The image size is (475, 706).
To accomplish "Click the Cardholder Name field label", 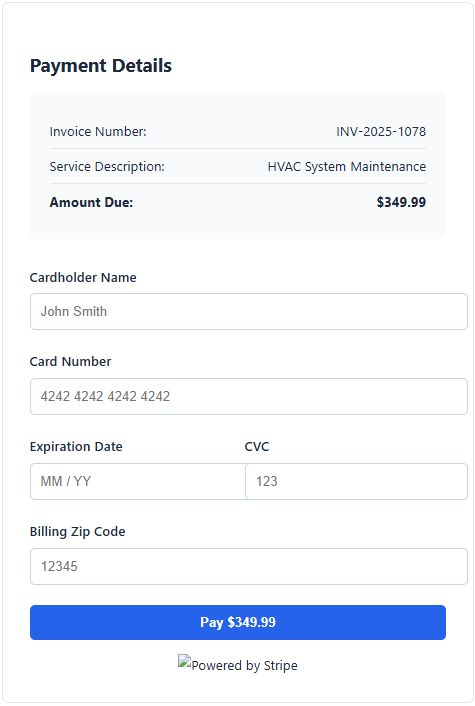I will pyautogui.click(x=83, y=277).
